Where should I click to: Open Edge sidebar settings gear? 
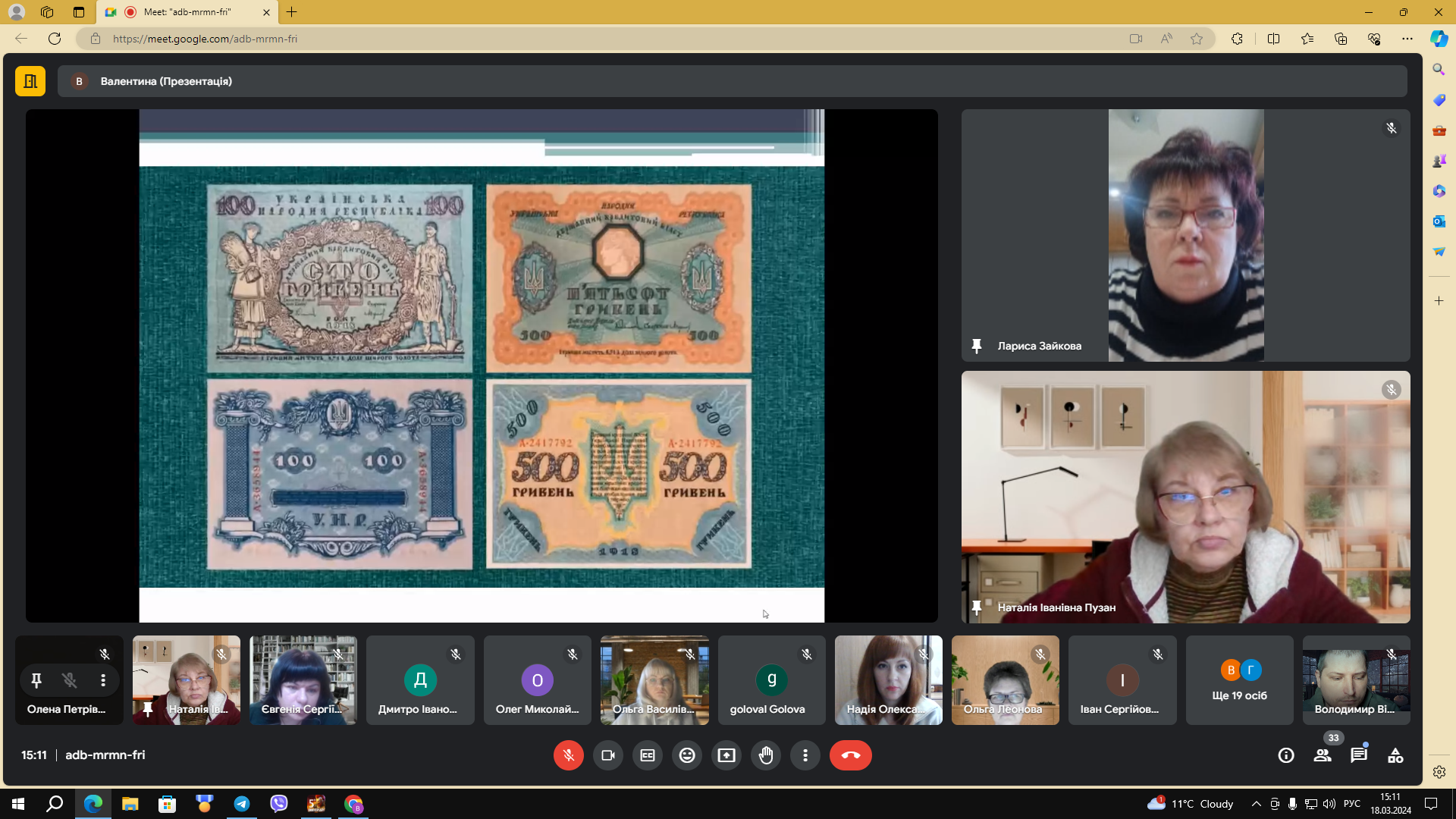click(x=1439, y=772)
